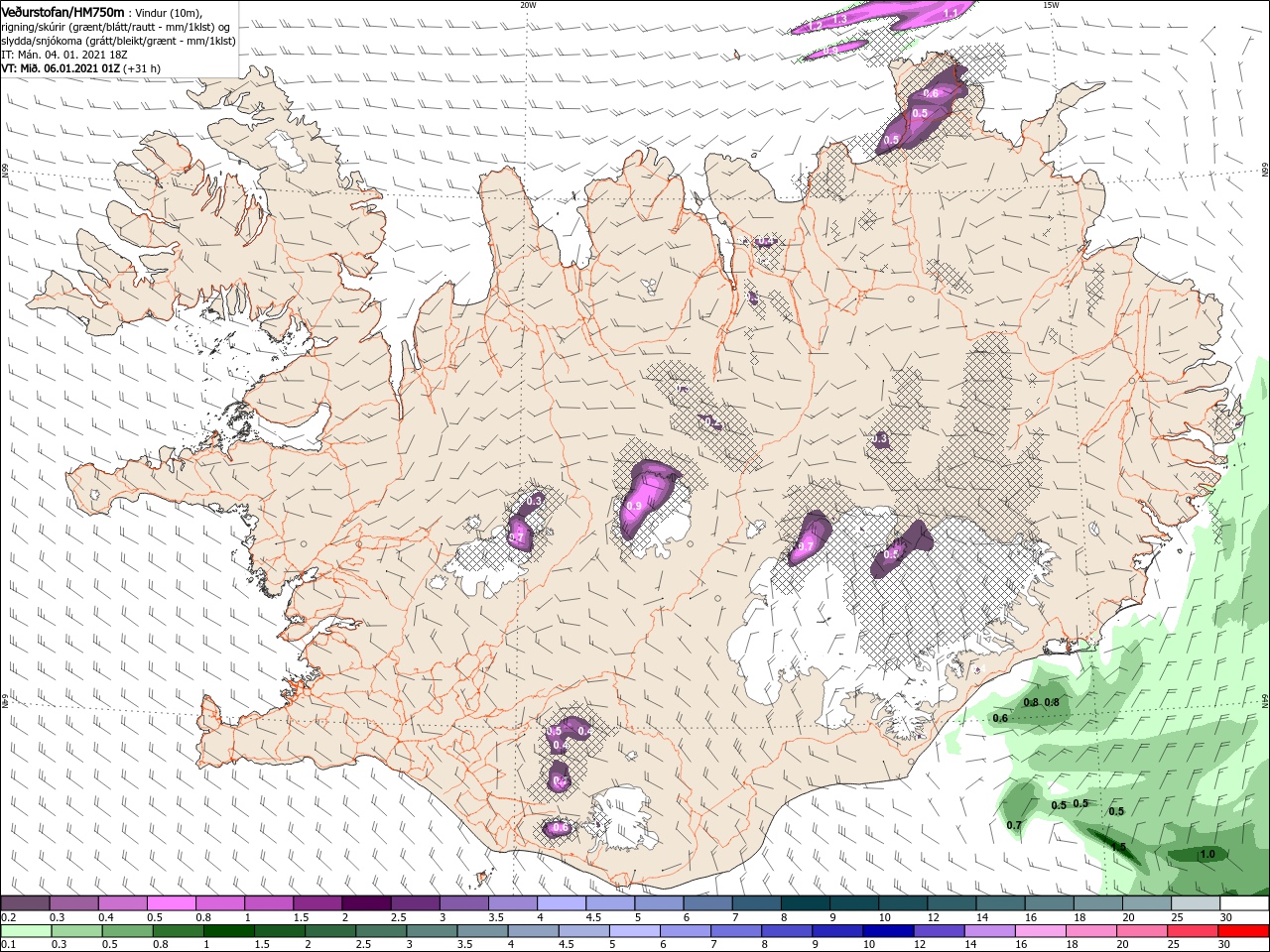The width and height of the screenshot is (1270, 952).
Task: Pick the pink lower-row swatch labeled 18
Action: click(1089, 931)
